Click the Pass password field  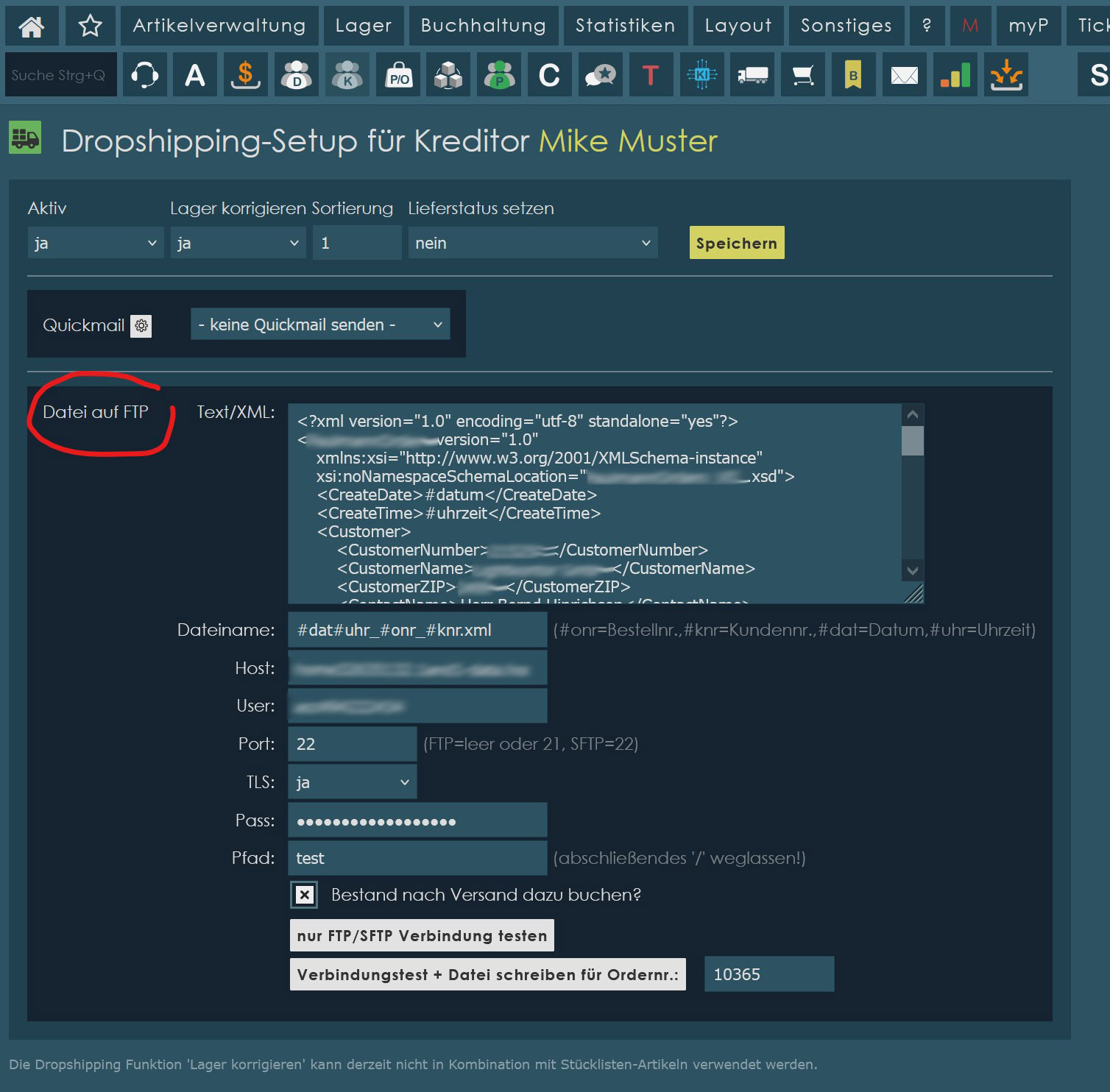[417, 820]
